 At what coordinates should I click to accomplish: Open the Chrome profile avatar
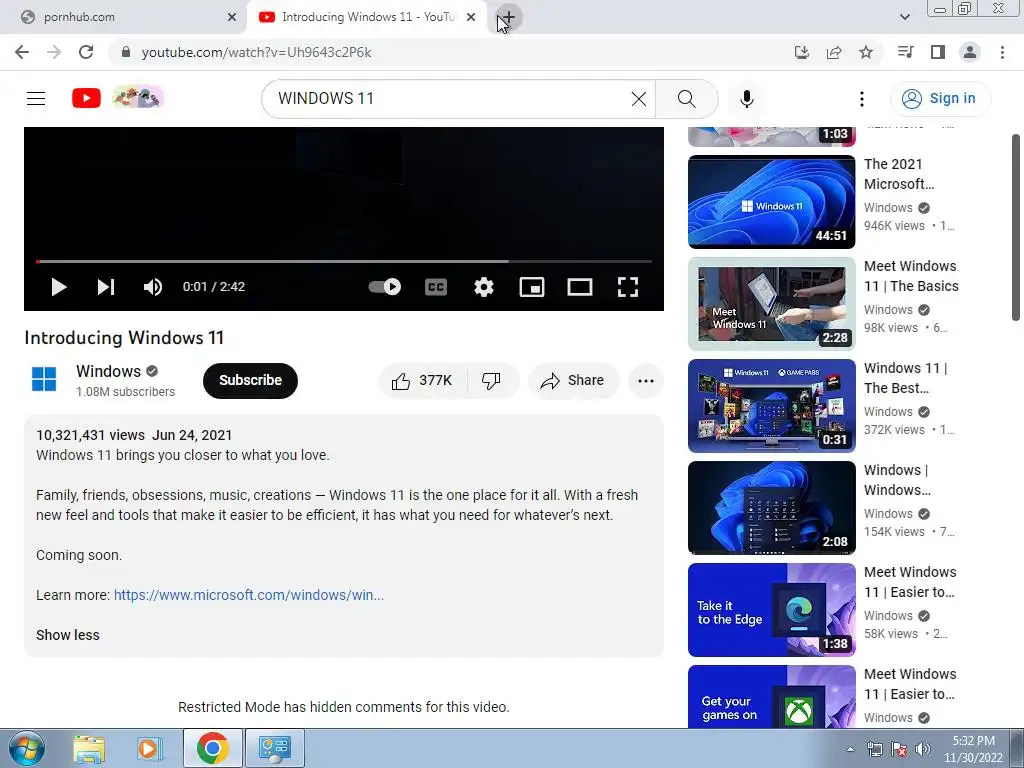tap(970, 52)
